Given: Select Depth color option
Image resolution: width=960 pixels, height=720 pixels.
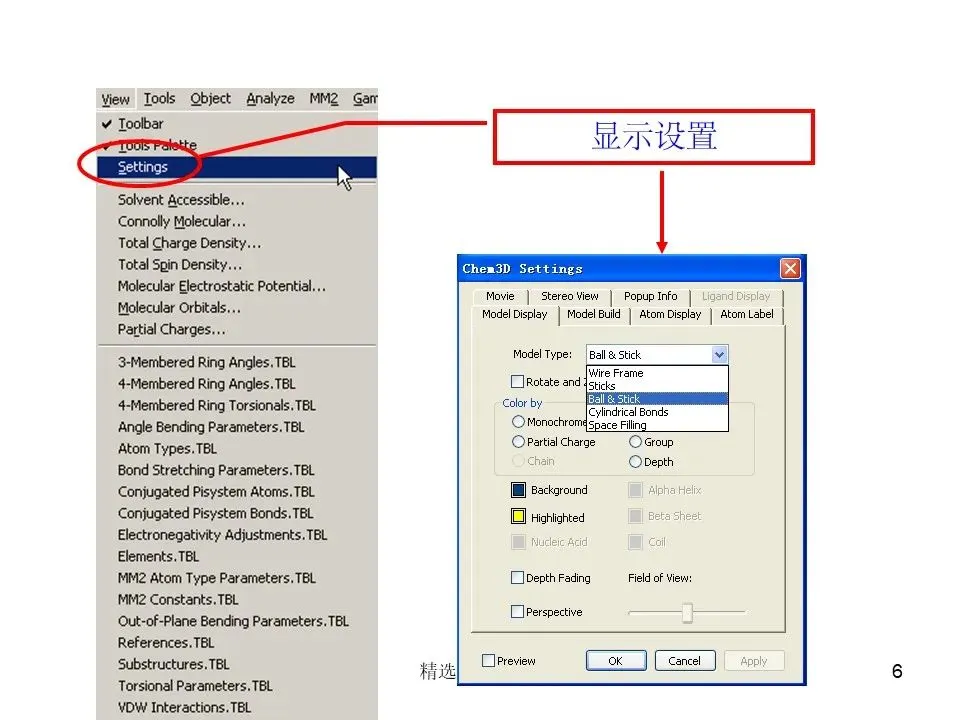Looking at the screenshot, I should tap(636, 462).
